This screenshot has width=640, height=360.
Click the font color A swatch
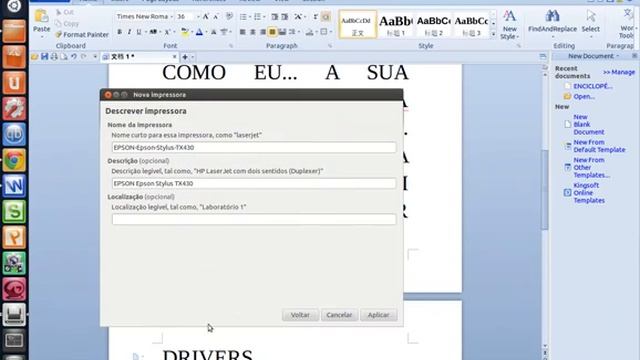[x=199, y=32]
